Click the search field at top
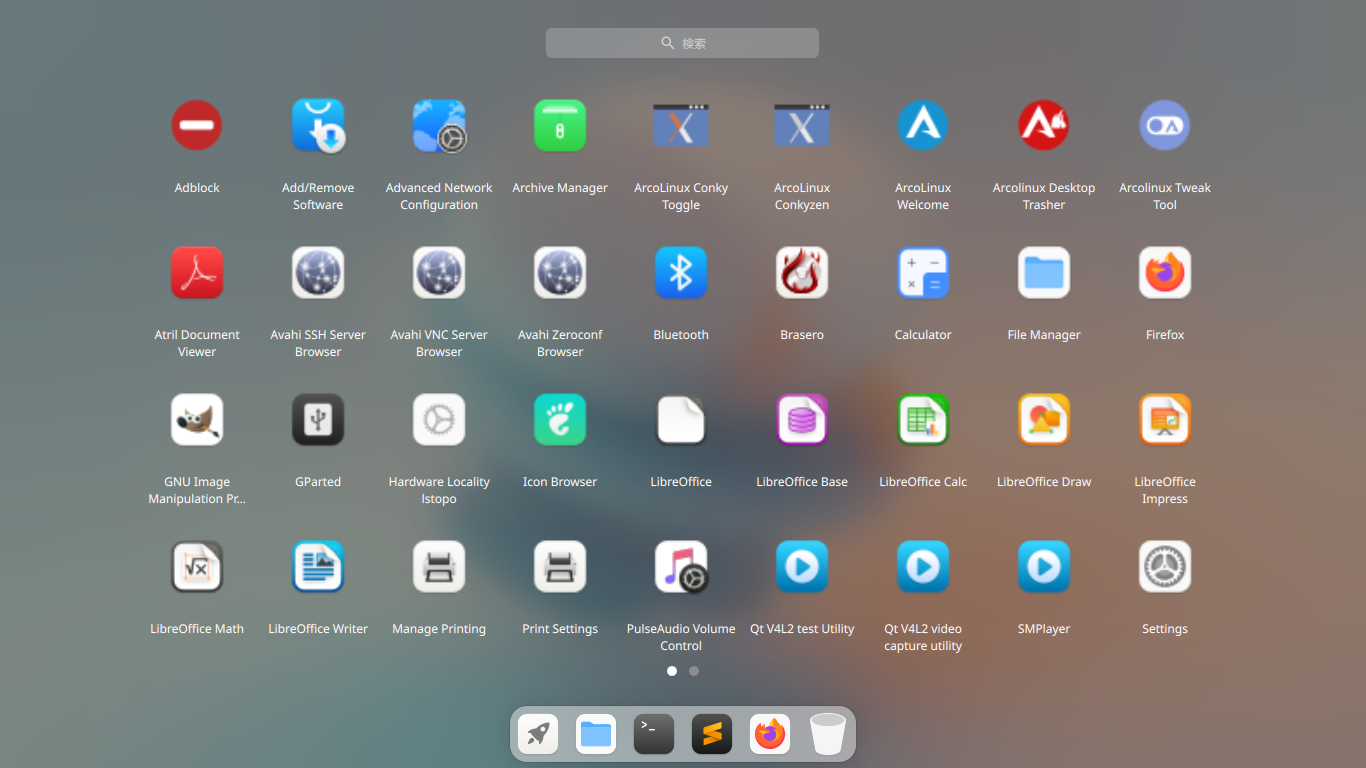1366x768 pixels. tap(682, 43)
